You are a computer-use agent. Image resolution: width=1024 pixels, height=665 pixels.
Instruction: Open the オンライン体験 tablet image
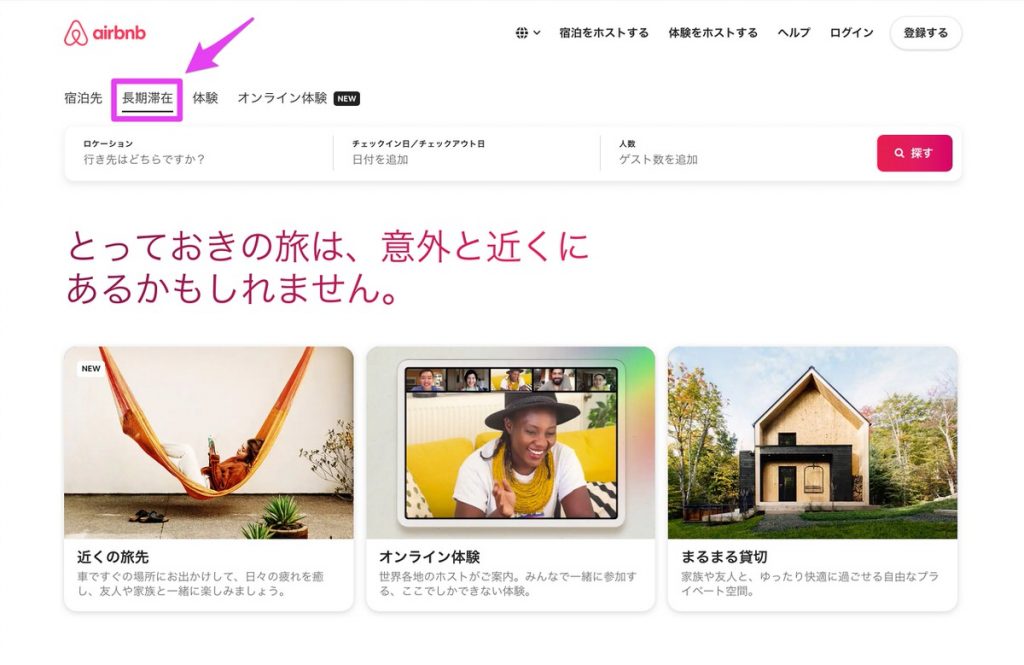click(511, 442)
